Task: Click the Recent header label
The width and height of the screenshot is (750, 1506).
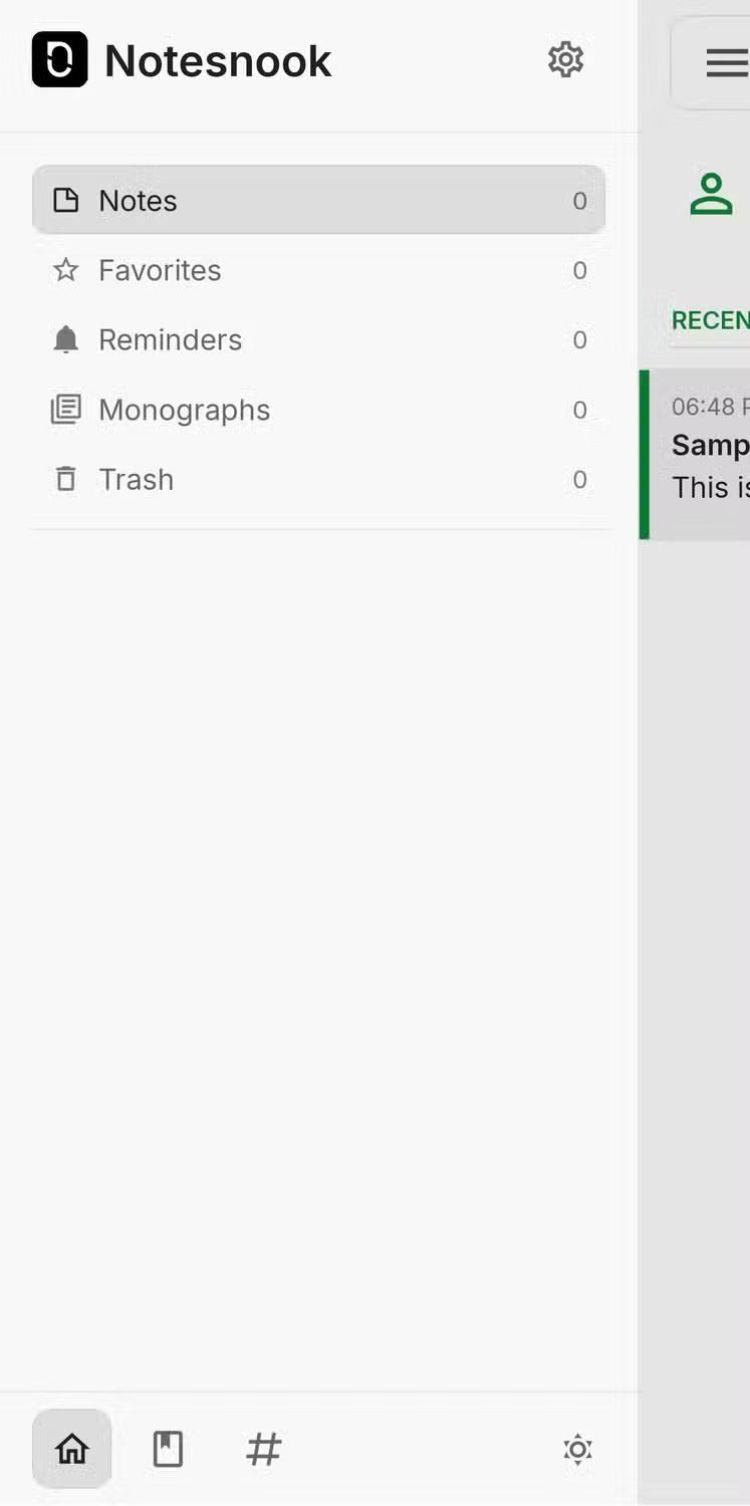Action: pyautogui.click(x=710, y=320)
